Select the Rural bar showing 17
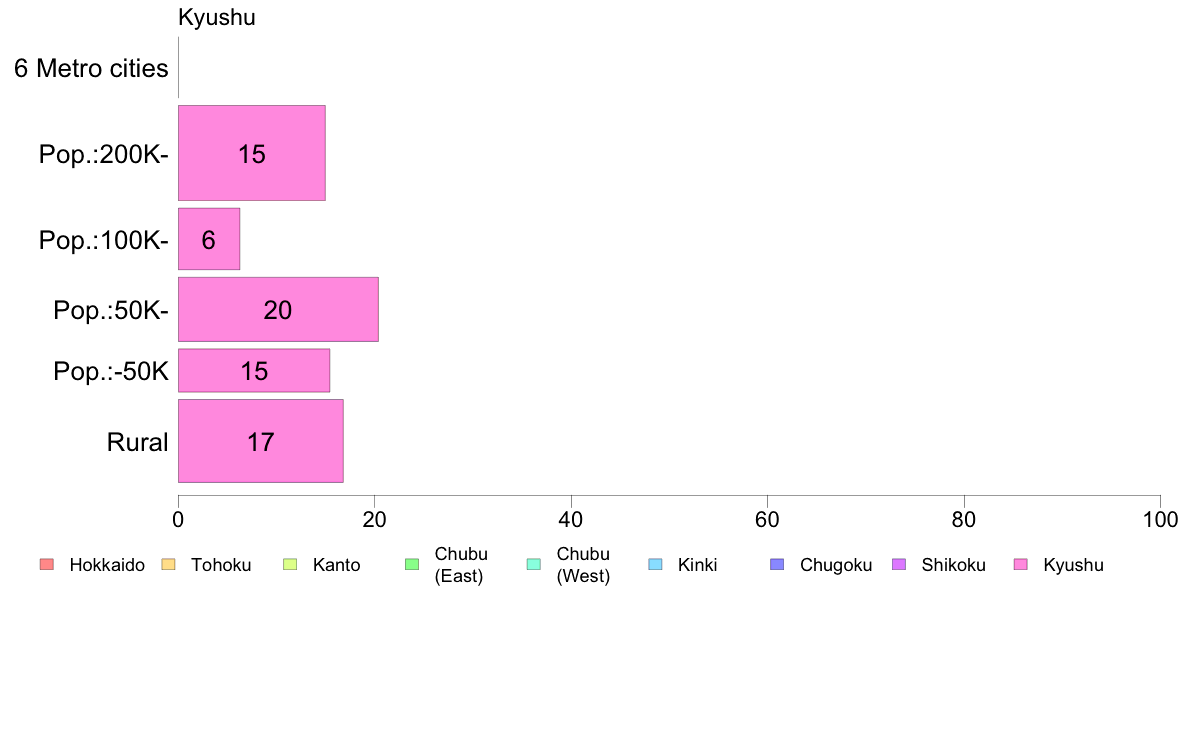1188x736 pixels. [261, 441]
